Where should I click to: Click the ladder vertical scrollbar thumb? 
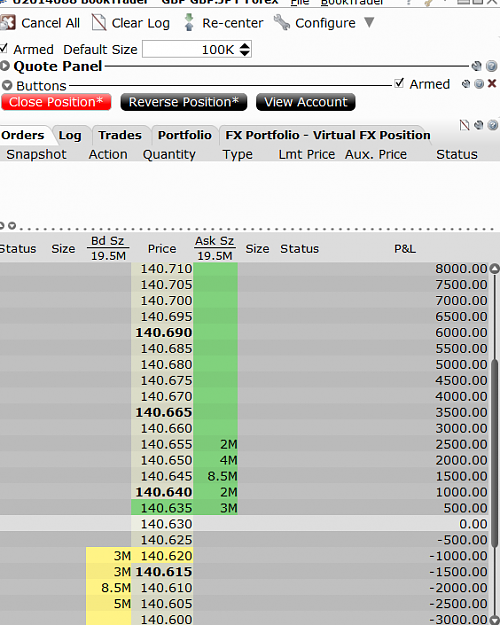pos(494,452)
